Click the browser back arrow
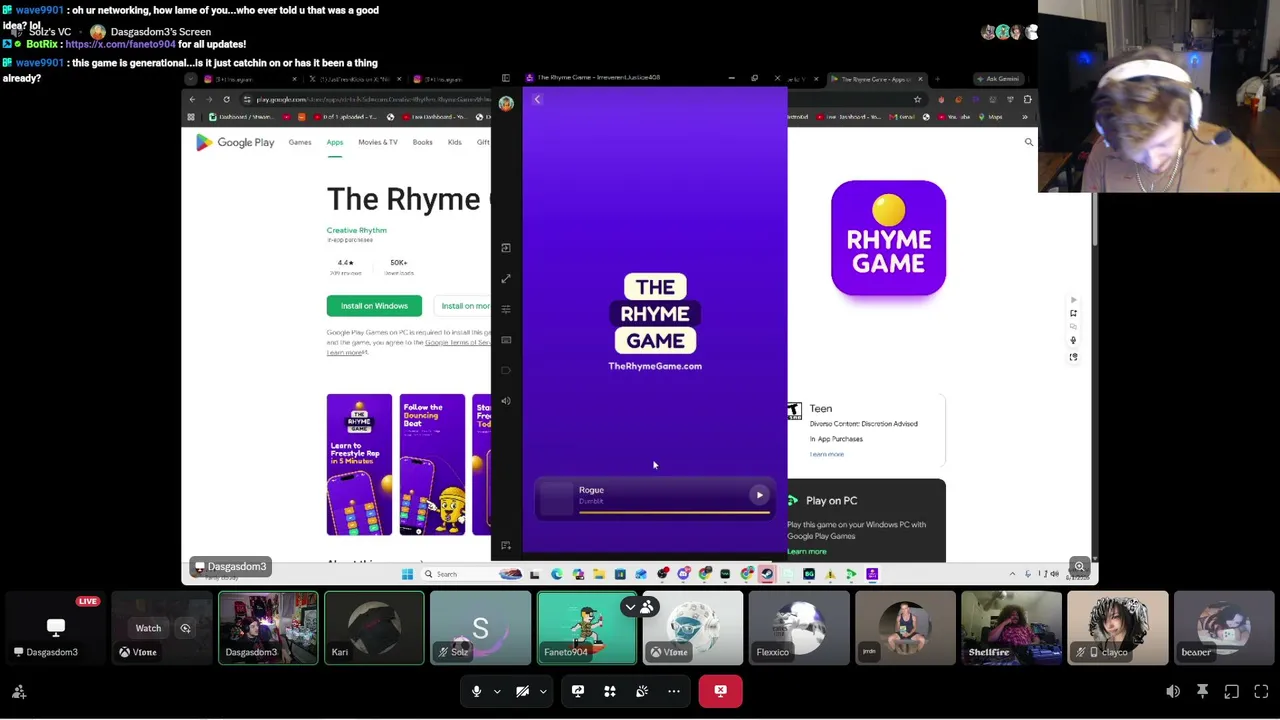This screenshot has width=1280, height=720. pyautogui.click(x=192, y=99)
